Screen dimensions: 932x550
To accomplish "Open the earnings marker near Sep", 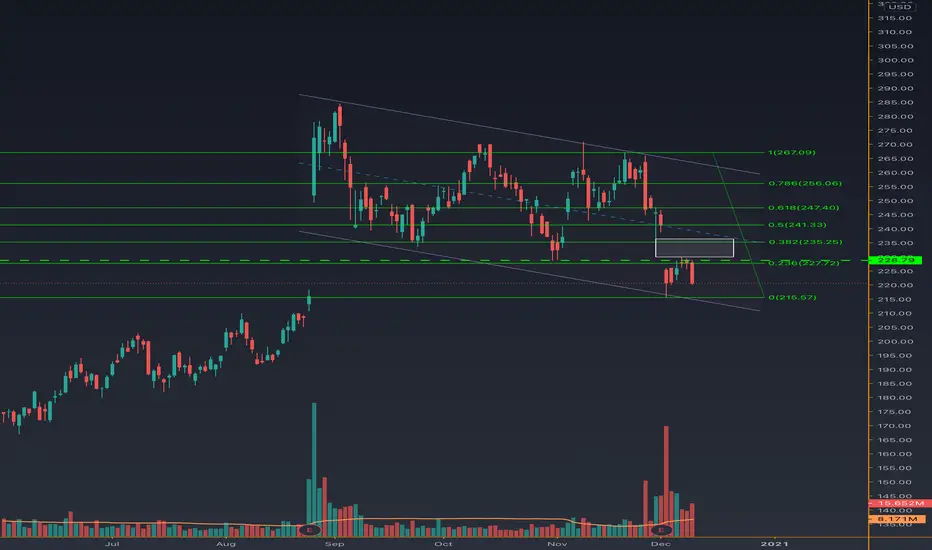I will 309,530.
